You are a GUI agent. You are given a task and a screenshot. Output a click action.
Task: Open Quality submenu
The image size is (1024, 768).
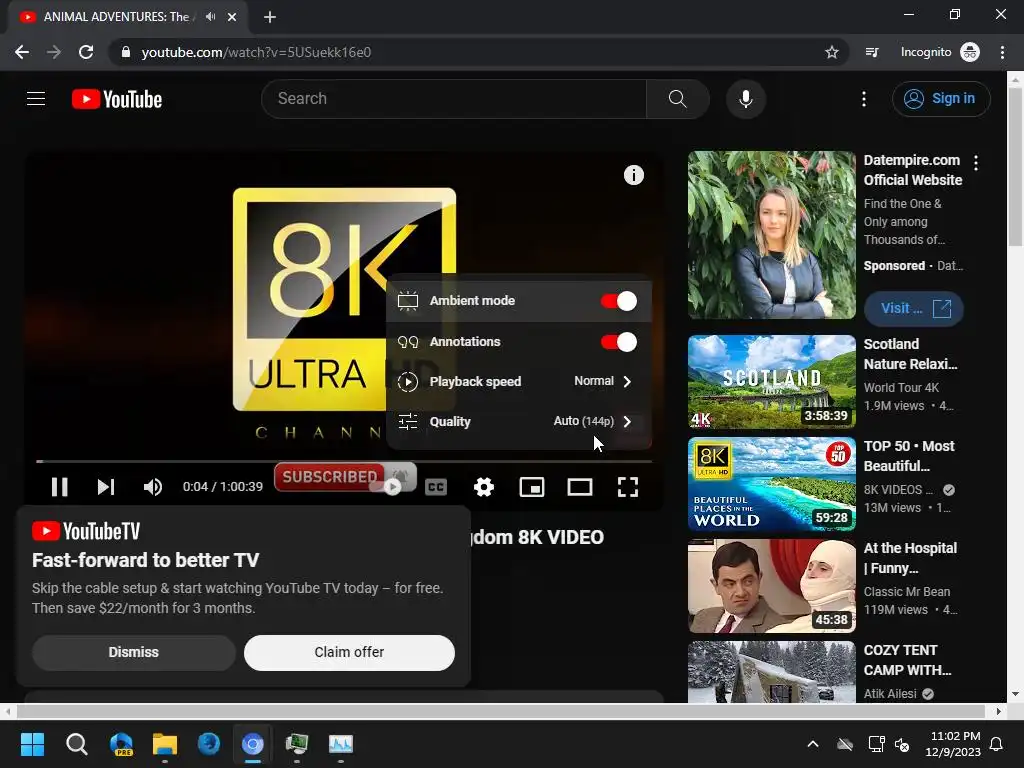[x=519, y=421]
